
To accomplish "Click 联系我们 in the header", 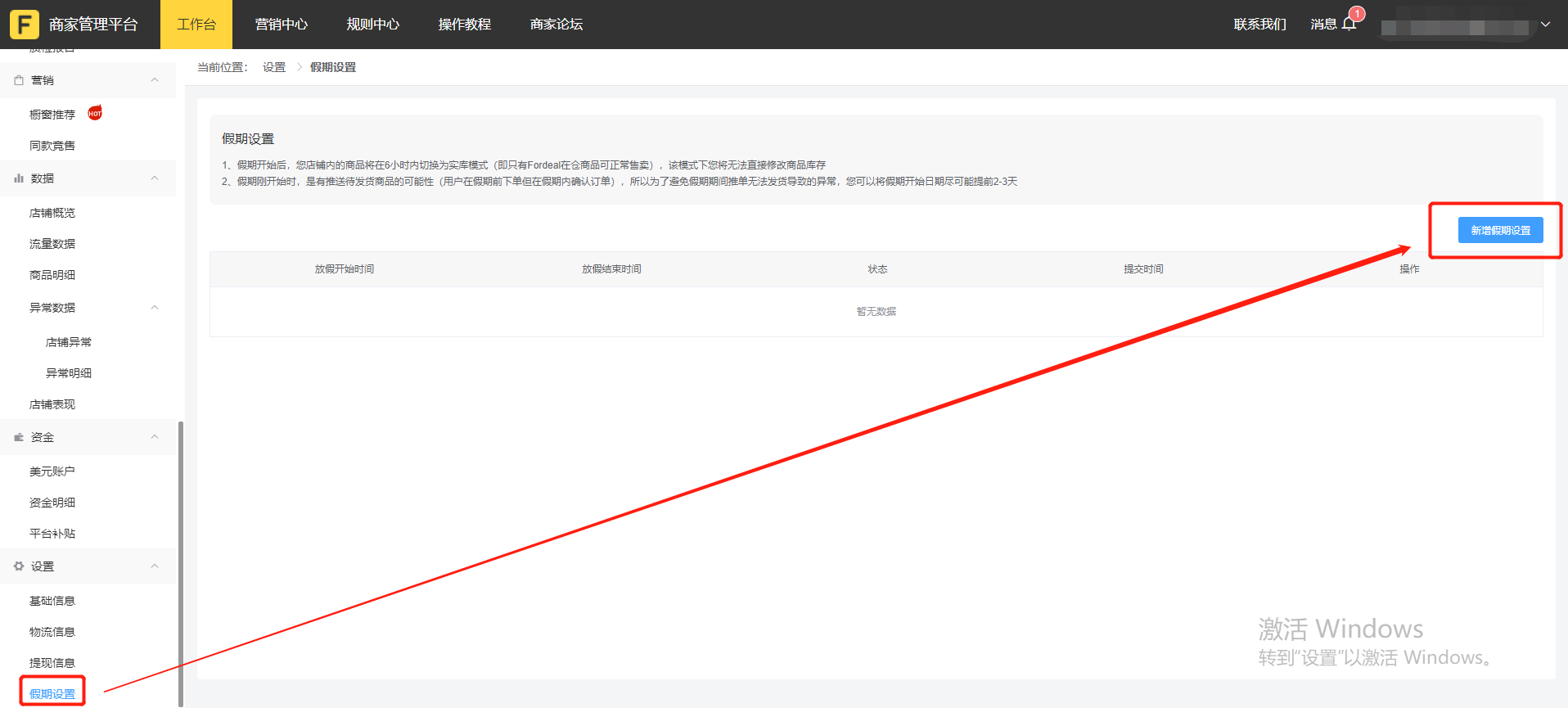I will (1259, 25).
